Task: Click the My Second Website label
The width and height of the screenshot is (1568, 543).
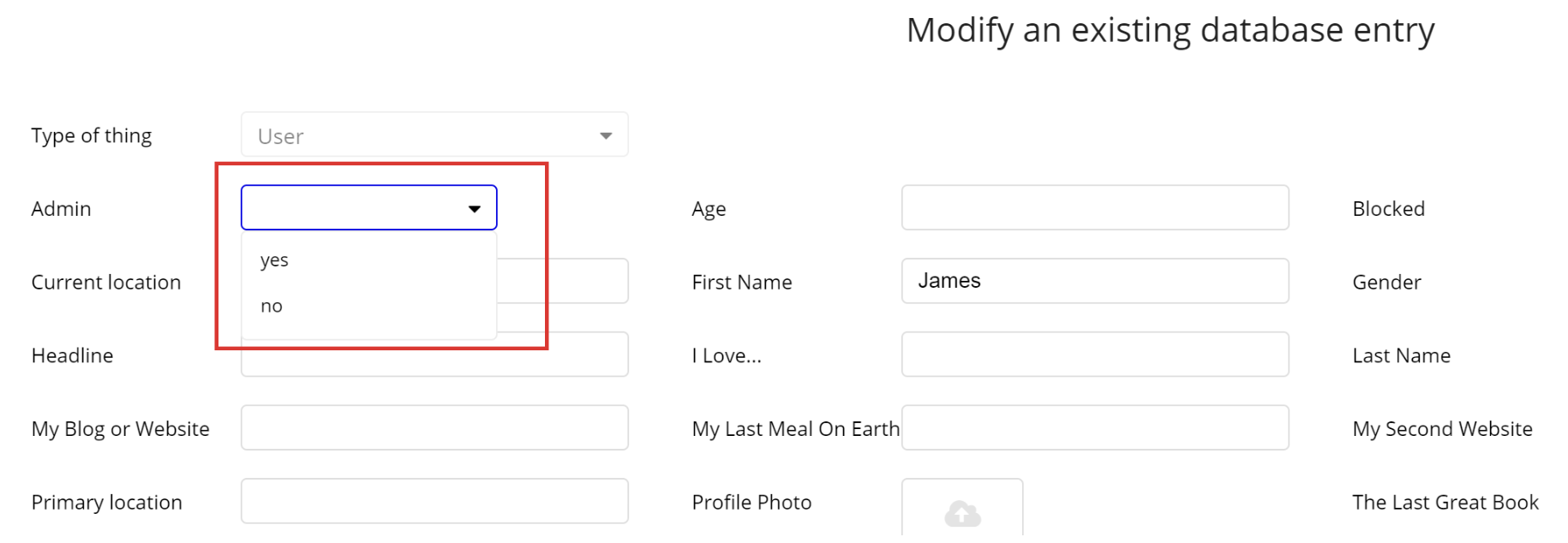Action: click(1442, 429)
